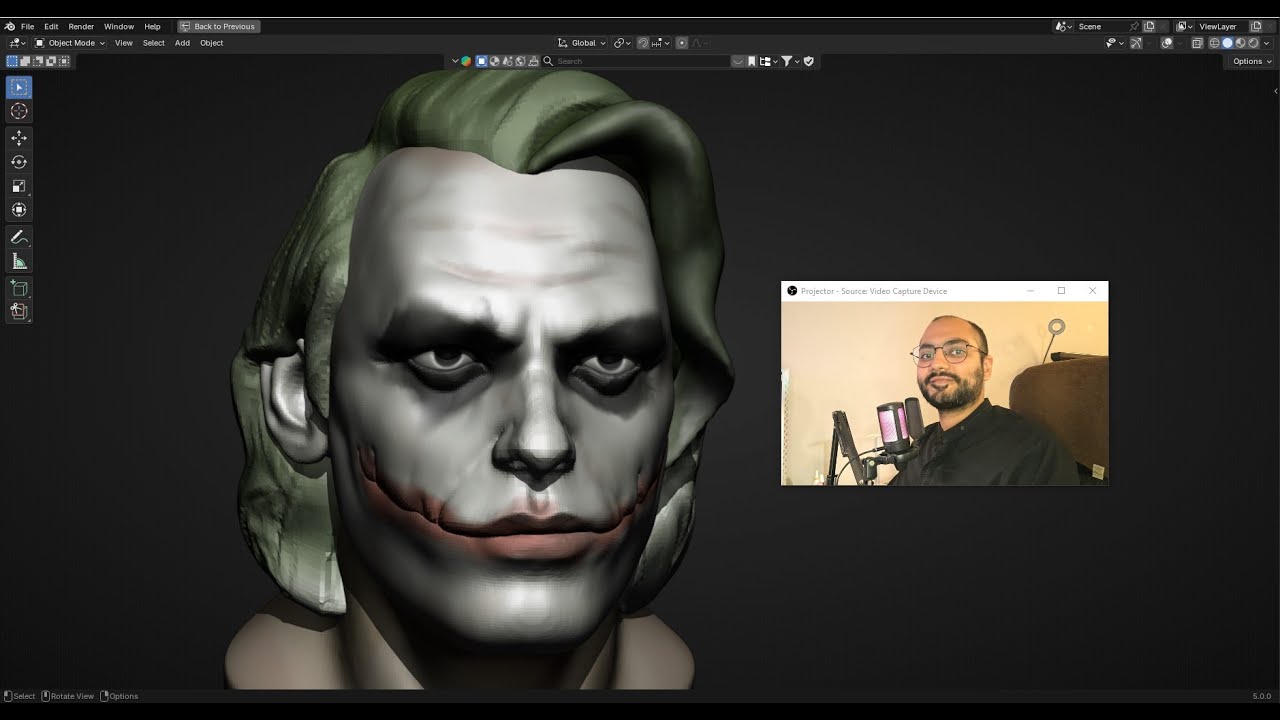Expand the snapping options dropdown
Image resolution: width=1280 pixels, height=720 pixels.
click(661, 43)
